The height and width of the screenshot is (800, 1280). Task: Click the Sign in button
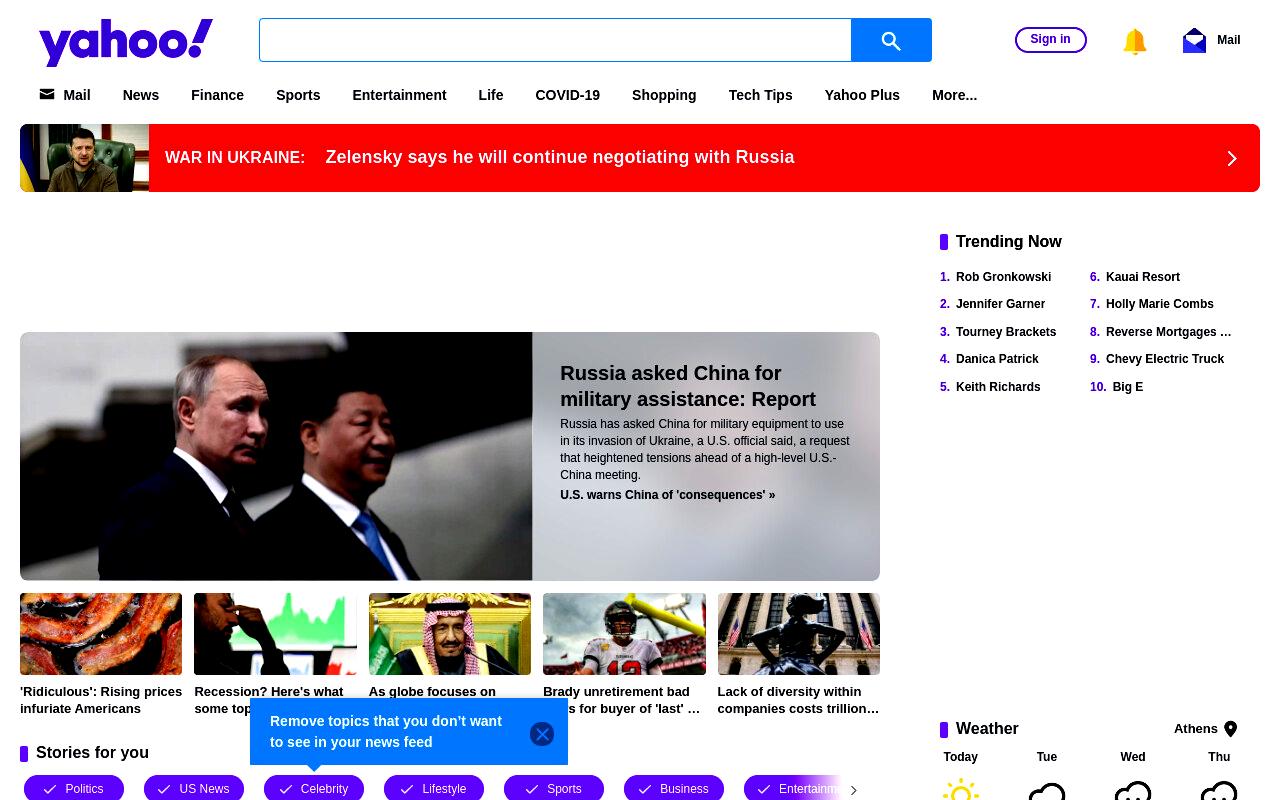pyautogui.click(x=1050, y=40)
